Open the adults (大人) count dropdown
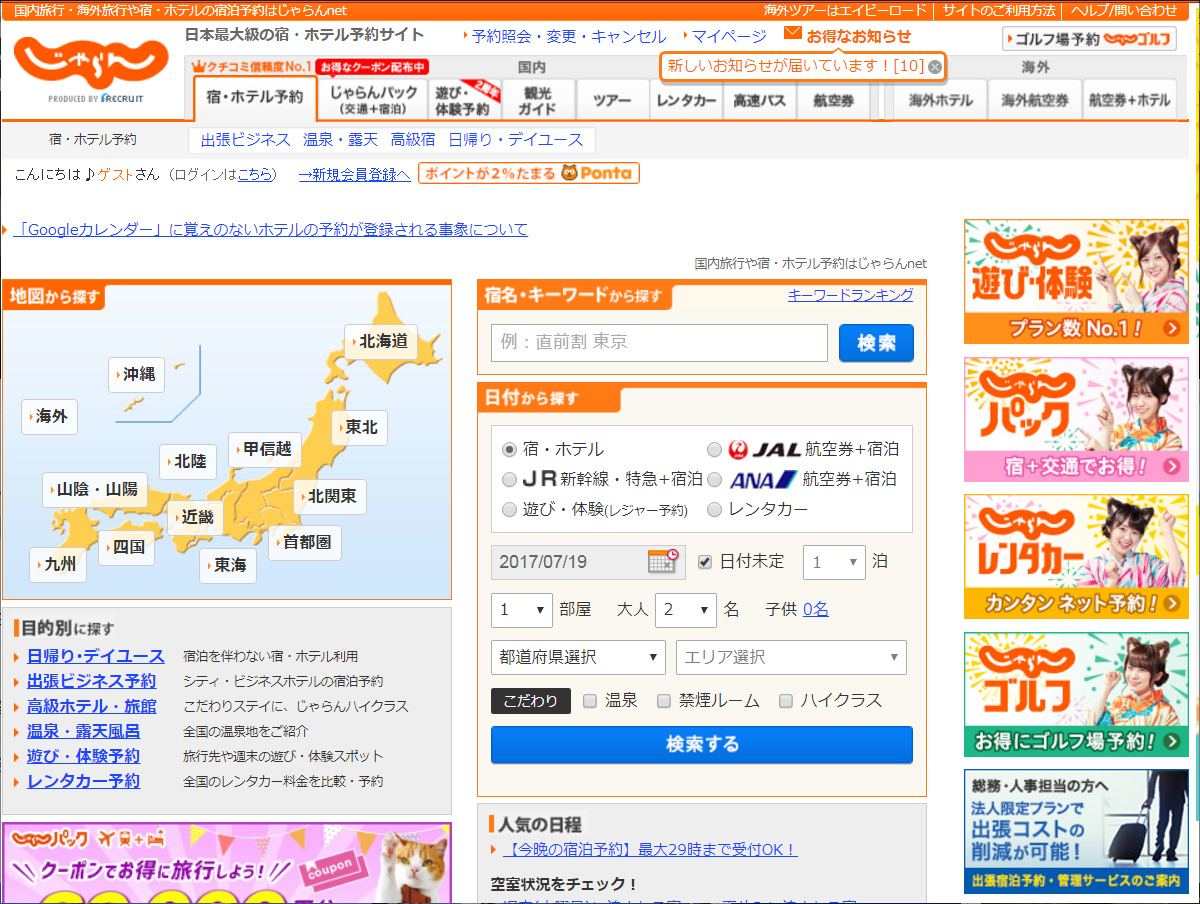Image resolution: width=1200 pixels, height=904 pixels. click(686, 609)
